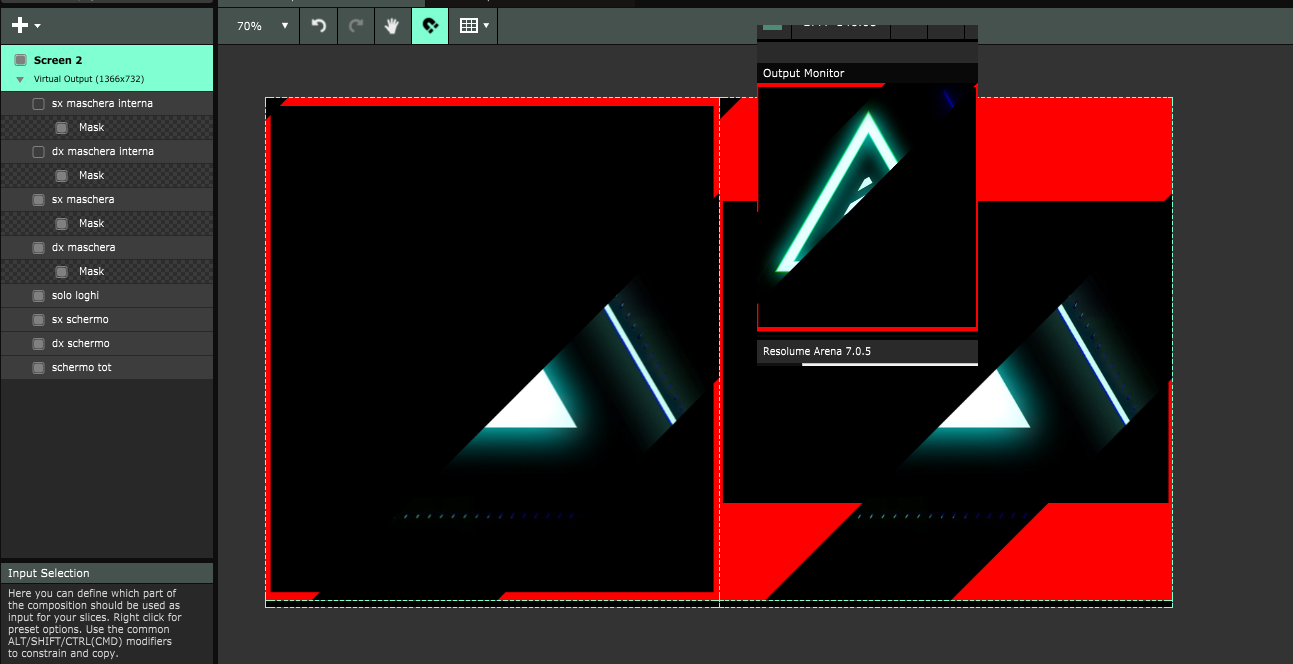Select the dx schermo slice

pyautogui.click(x=80, y=344)
